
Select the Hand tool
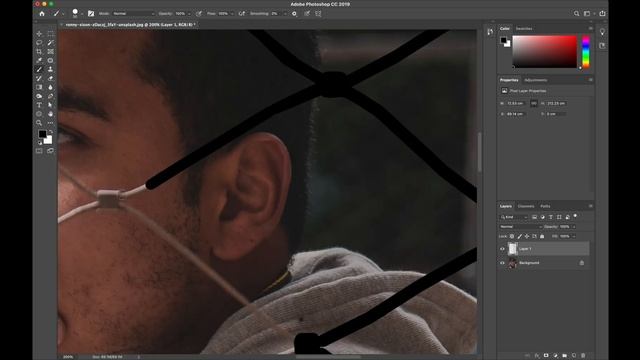(x=50, y=114)
